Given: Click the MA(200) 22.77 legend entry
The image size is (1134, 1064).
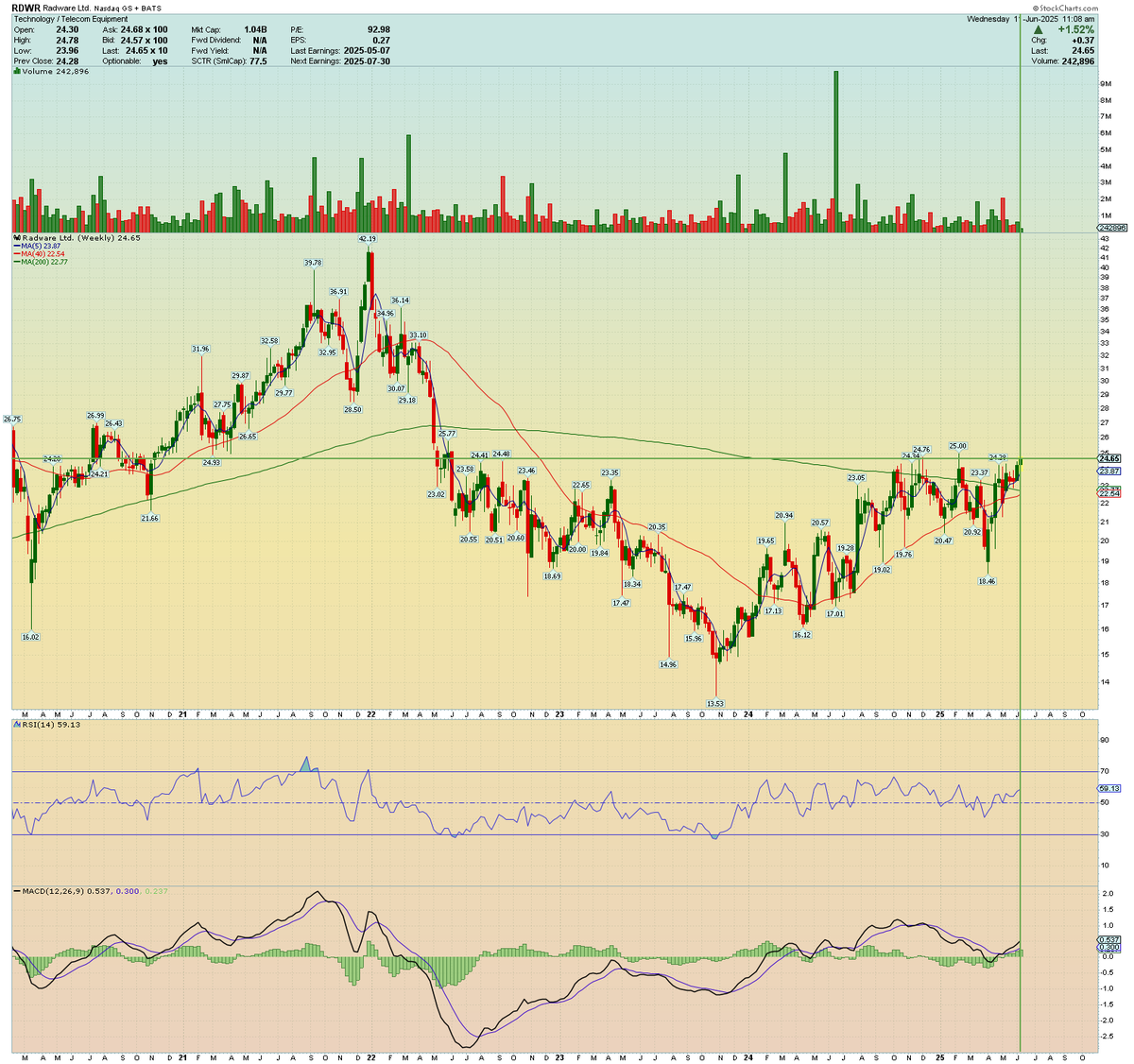Looking at the screenshot, I should tap(41, 262).
